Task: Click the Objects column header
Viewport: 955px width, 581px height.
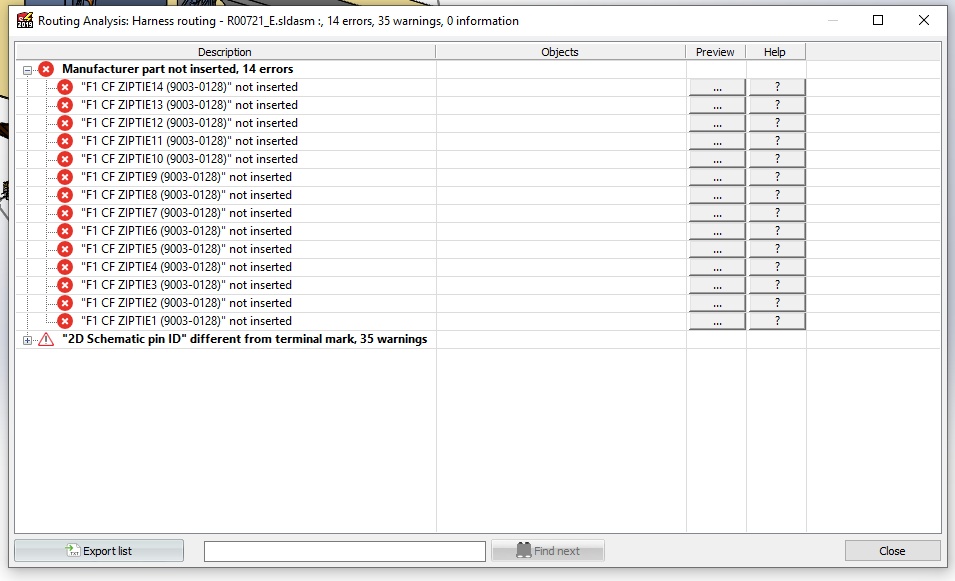Action: point(560,52)
